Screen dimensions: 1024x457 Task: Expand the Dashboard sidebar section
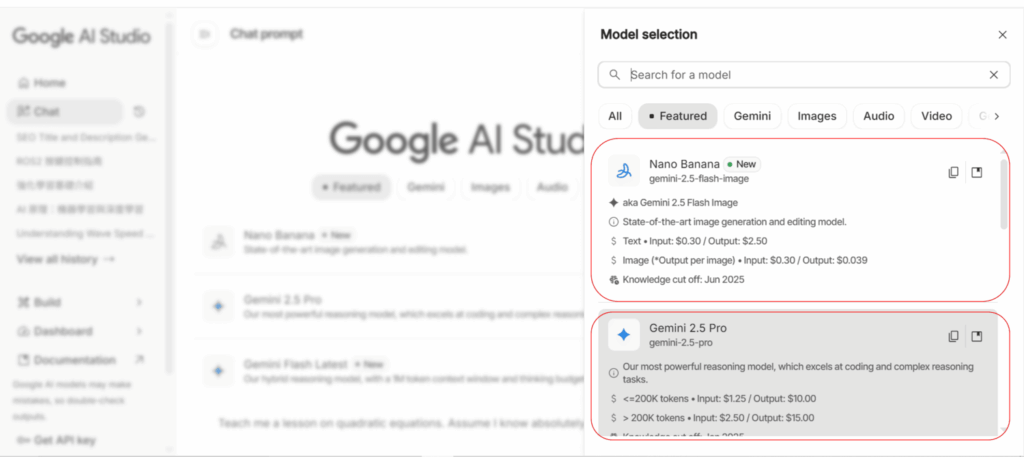139,331
